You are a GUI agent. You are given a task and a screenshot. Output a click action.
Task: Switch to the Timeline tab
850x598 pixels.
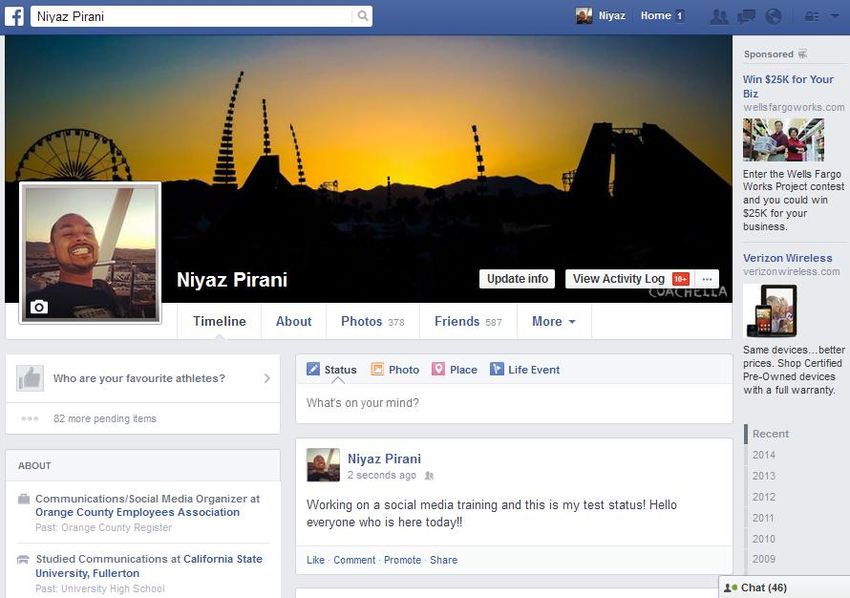point(220,321)
